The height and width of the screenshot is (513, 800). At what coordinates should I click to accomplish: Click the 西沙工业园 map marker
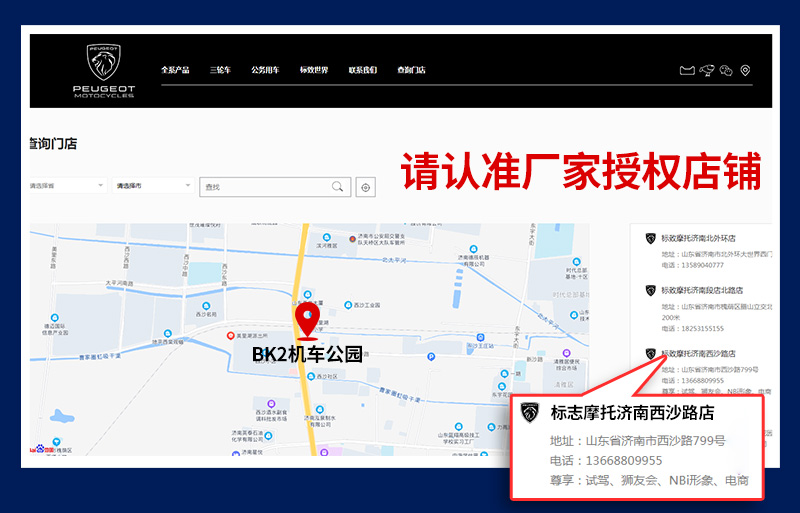[x=348, y=305]
